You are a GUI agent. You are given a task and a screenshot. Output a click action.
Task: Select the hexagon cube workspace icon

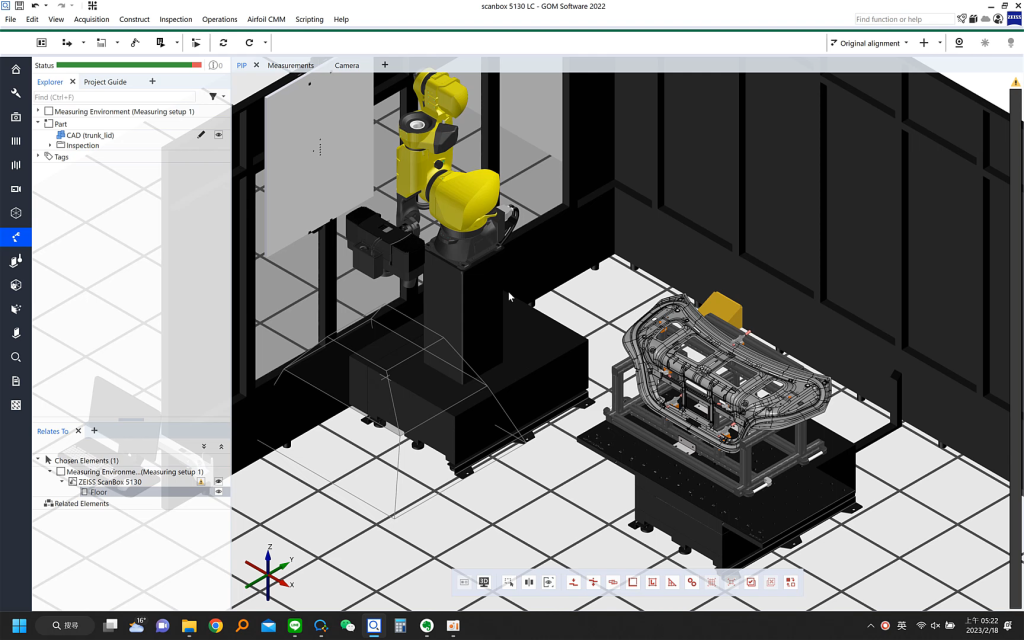(16, 213)
